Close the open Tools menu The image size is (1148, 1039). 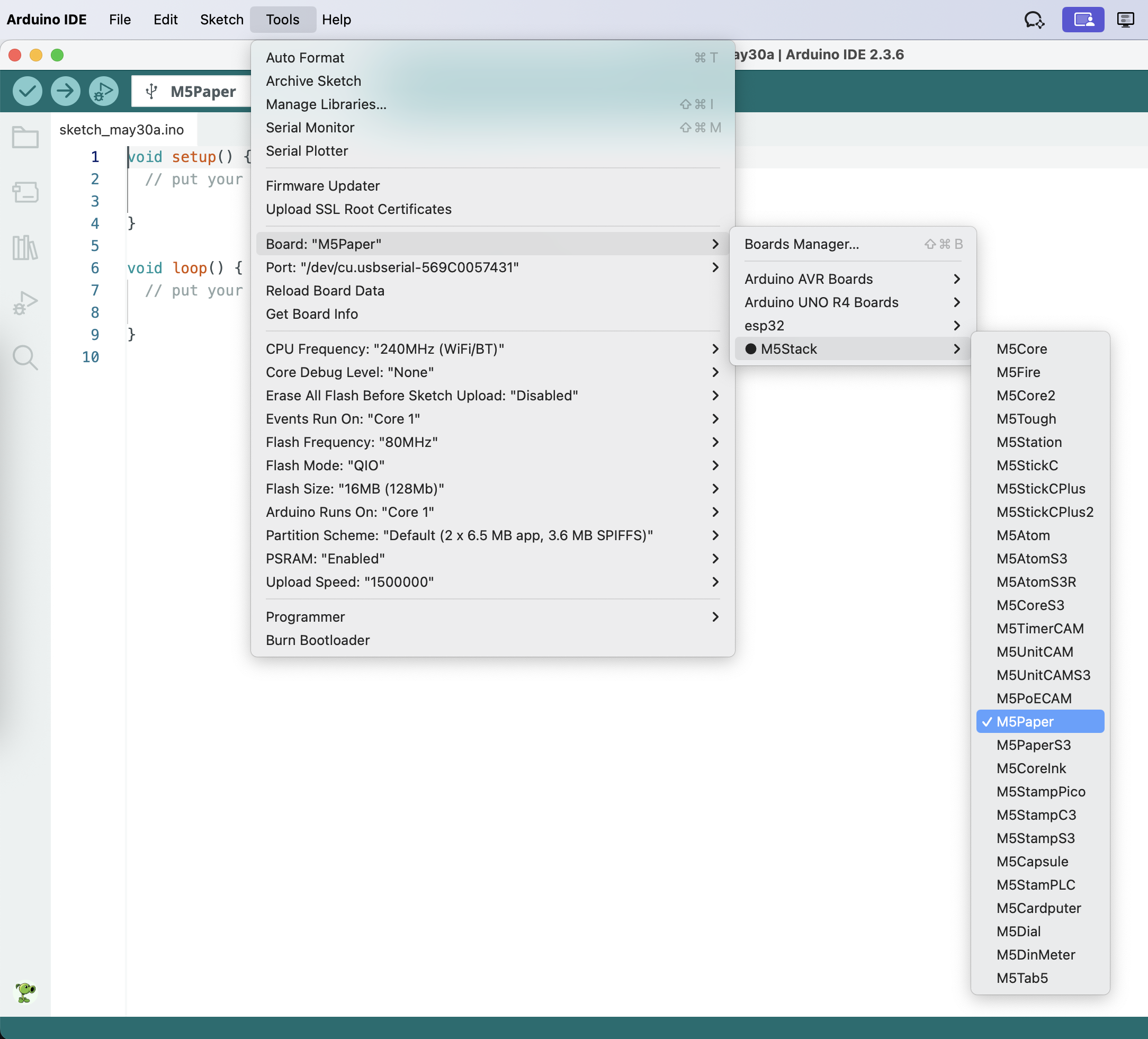pos(282,20)
